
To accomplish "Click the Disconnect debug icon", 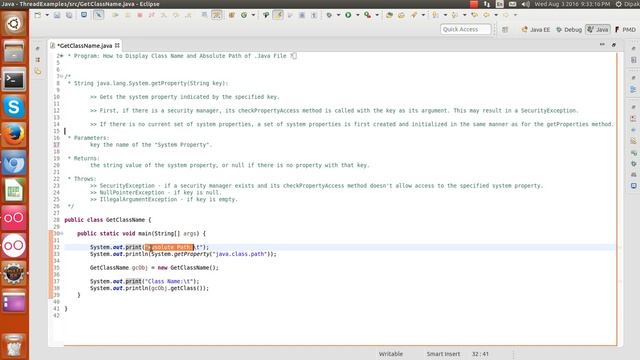I will [152, 15].
